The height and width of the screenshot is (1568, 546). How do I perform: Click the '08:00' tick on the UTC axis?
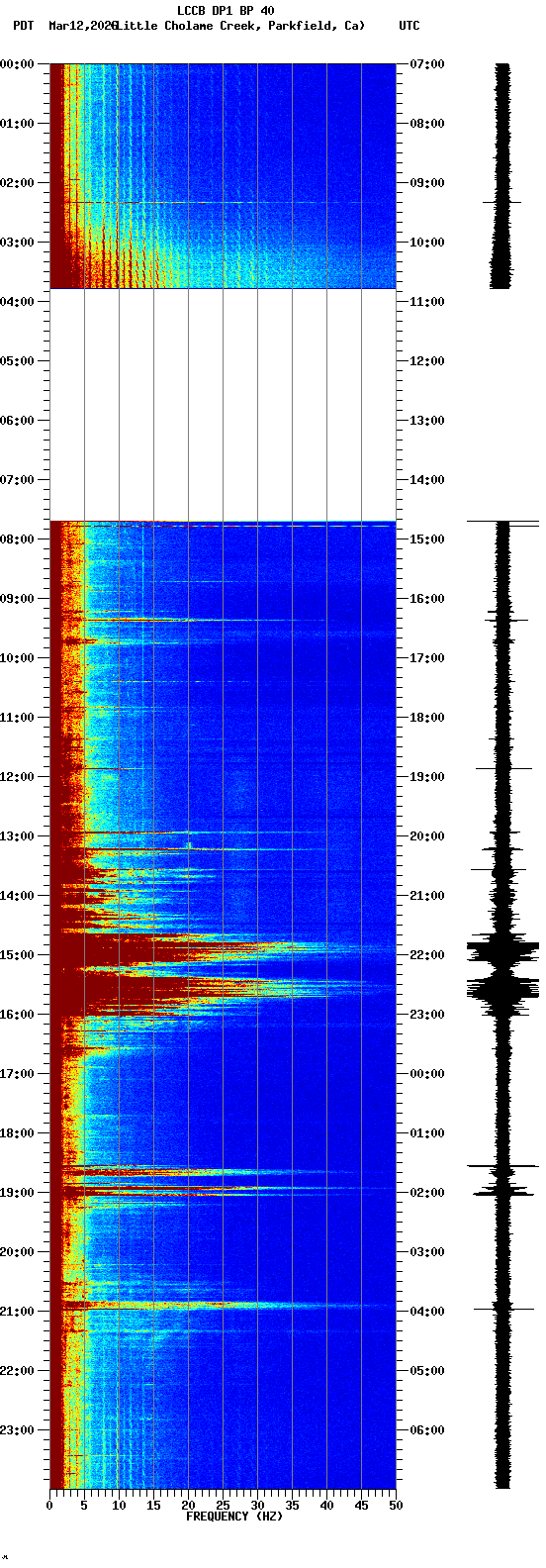coord(427,123)
